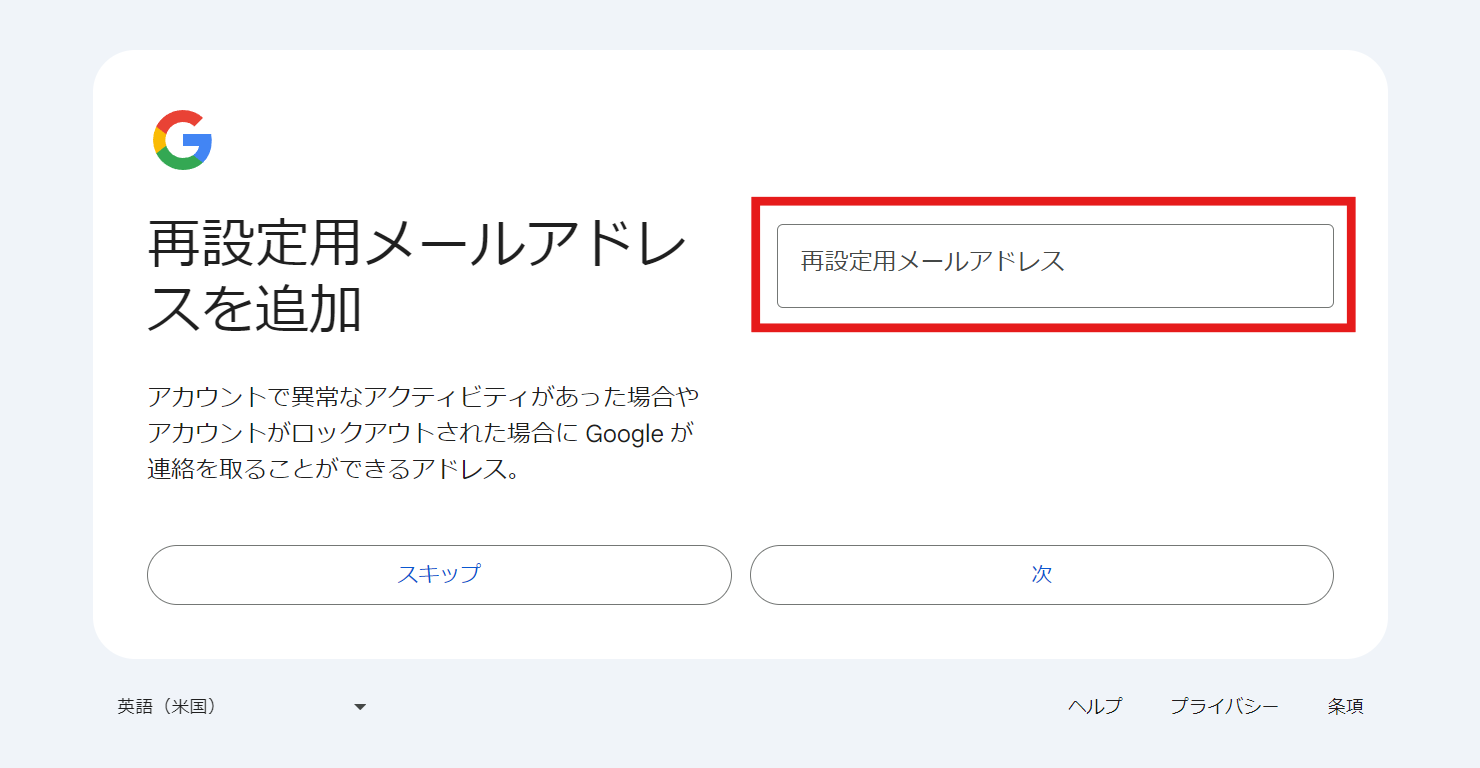Open the プライバシー link
This screenshot has height=768, width=1480.
click(1225, 707)
